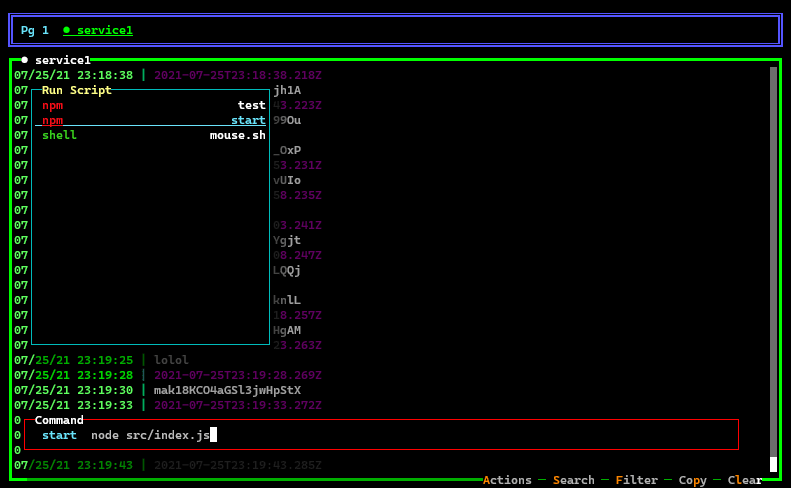This screenshot has height=488, width=791.
Task: Click log timestamp 2021-07-25T23:19:33.272Z
Action: [238, 405]
